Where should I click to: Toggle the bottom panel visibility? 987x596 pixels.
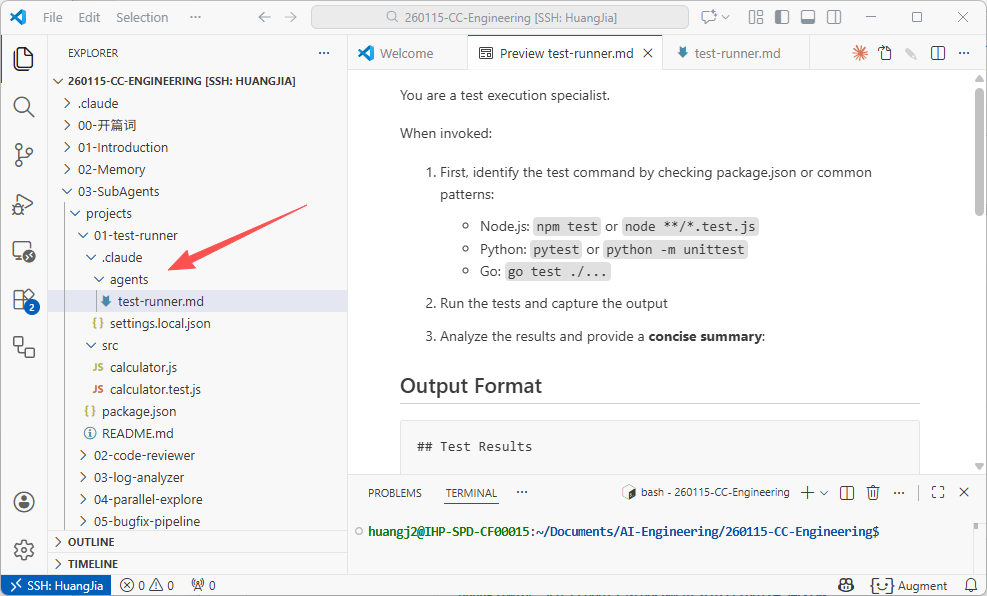808,17
